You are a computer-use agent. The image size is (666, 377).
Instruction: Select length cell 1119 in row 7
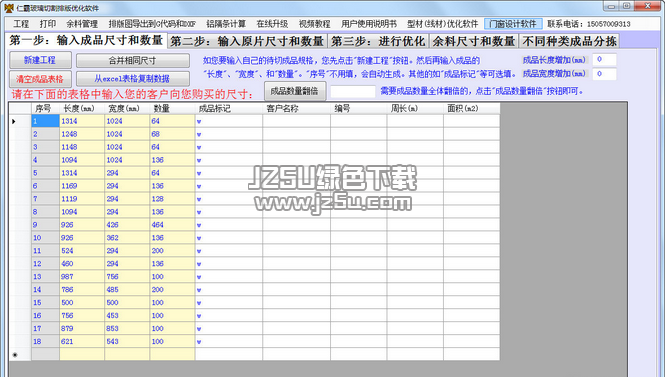point(82,199)
